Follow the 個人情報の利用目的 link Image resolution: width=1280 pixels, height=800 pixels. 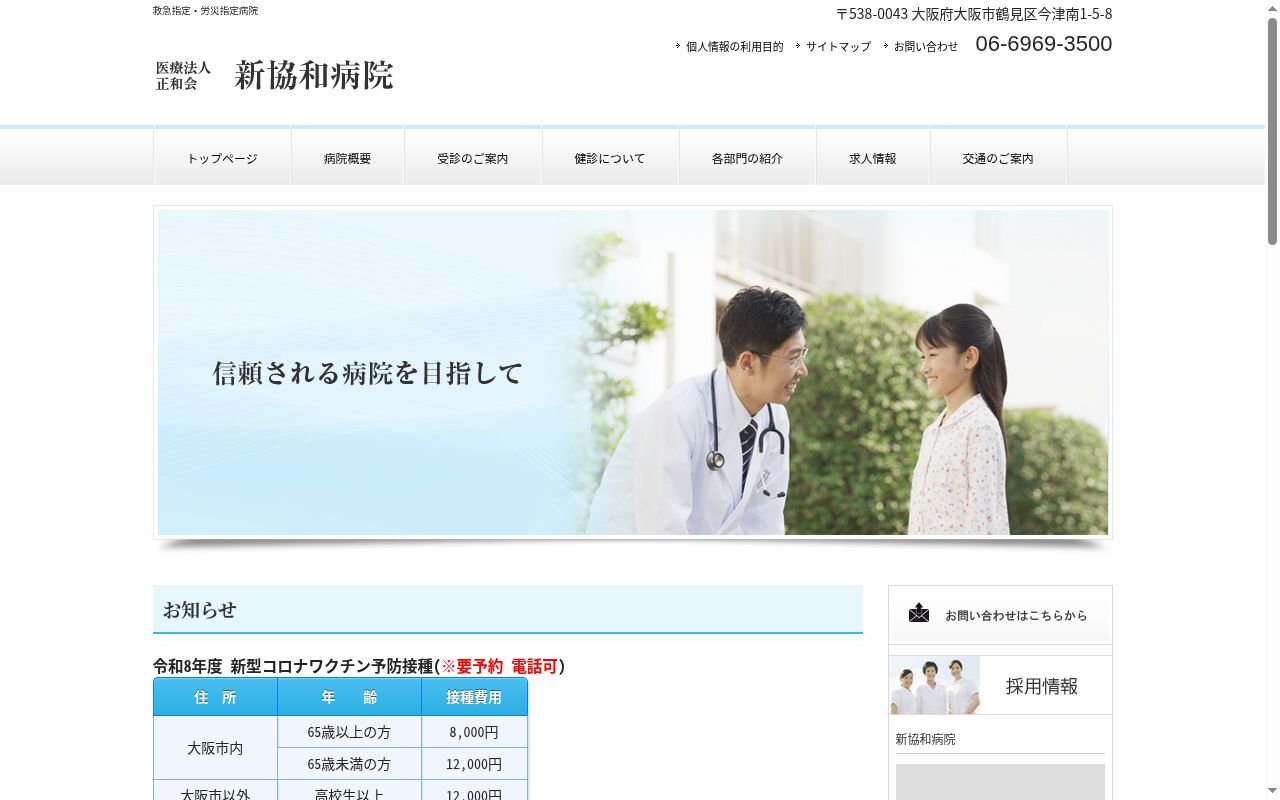pos(734,46)
